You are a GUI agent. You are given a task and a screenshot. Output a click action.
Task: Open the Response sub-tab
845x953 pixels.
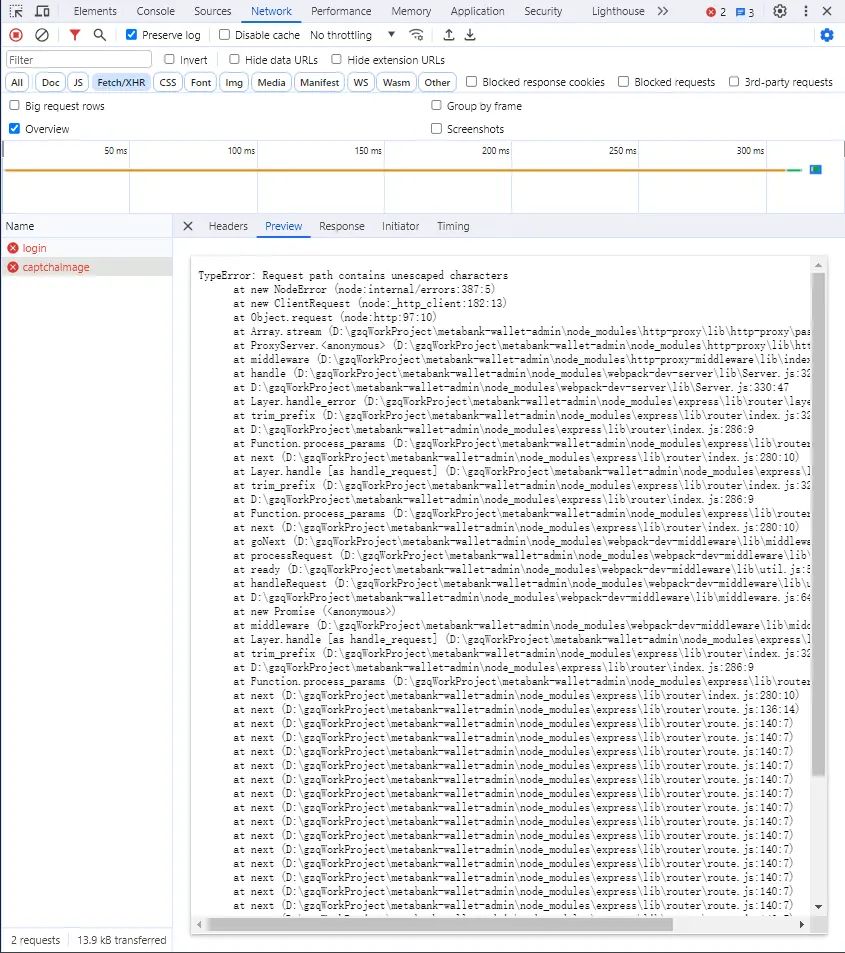point(342,226)
